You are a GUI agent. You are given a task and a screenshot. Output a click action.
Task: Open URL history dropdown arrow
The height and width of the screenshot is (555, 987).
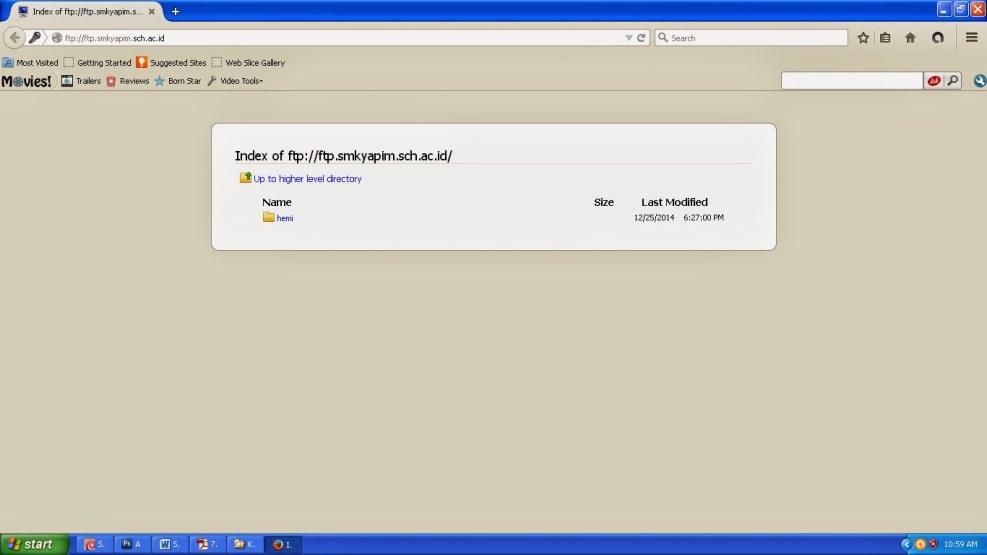click(628, 38)
